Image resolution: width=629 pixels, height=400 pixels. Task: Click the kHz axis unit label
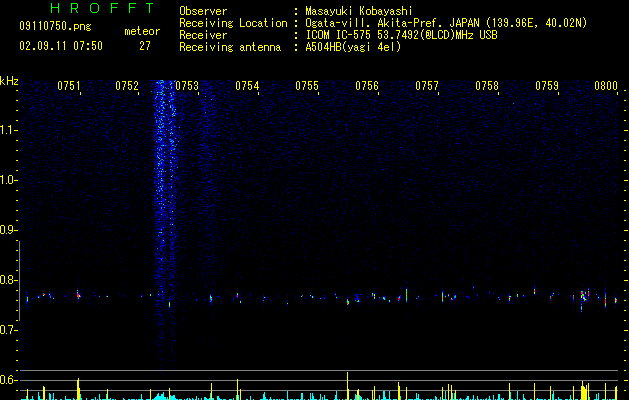tap(9, 81)
